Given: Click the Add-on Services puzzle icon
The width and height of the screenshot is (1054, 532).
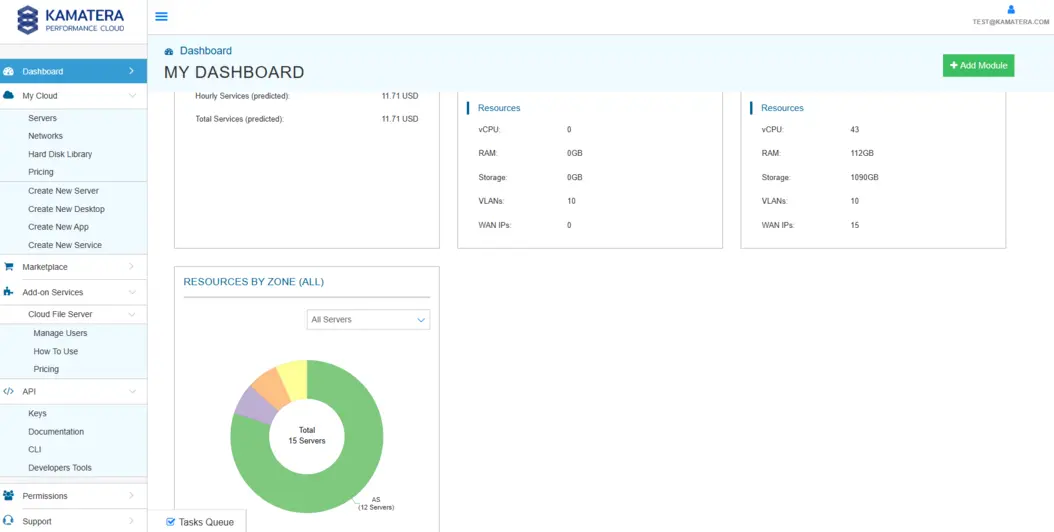Looking at the screenshot, I should click(x=9, y=292).
